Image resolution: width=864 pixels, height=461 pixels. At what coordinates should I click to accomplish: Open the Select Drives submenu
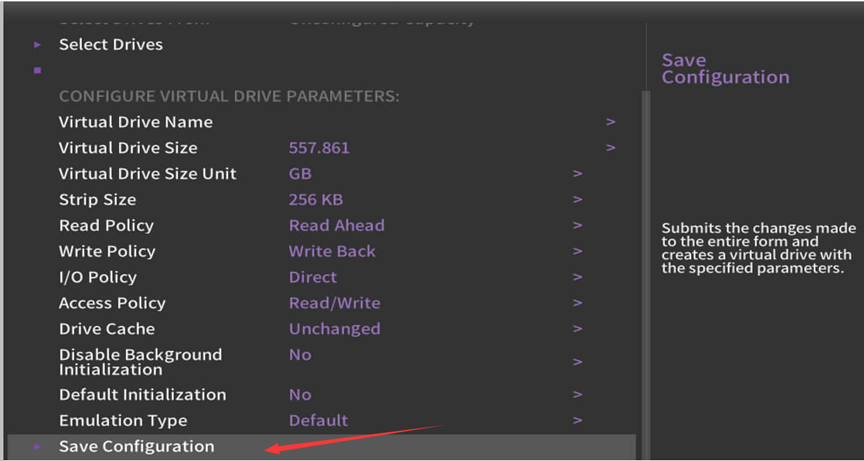110,45
